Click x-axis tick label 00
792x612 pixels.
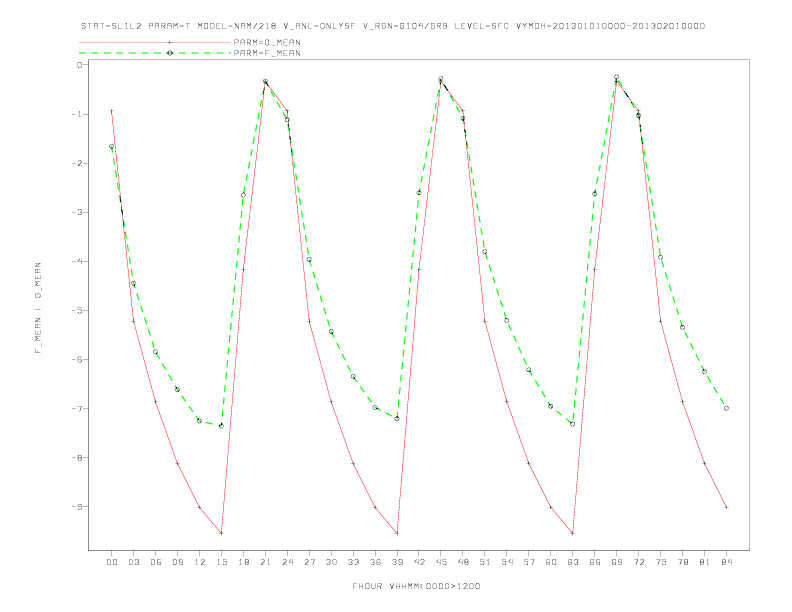point(112,562)
